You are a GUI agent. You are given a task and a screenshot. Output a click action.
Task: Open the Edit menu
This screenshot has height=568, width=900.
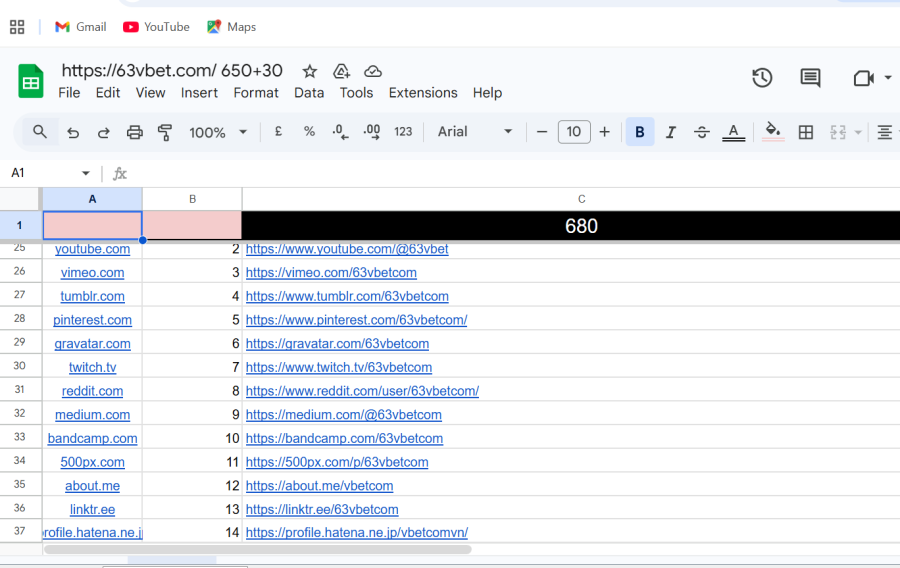point(108,92)
